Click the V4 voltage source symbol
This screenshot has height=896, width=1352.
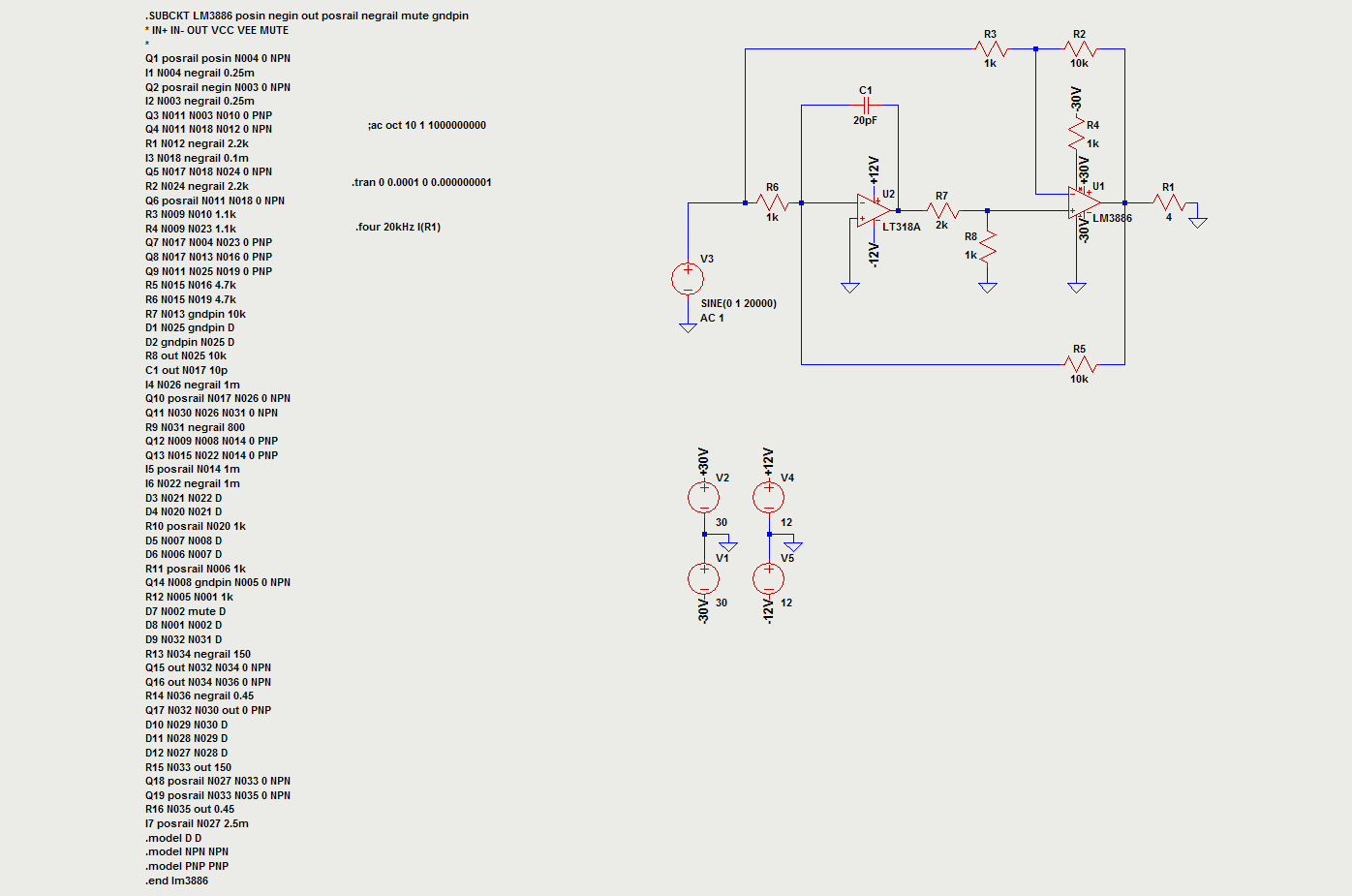coord(769,498)
